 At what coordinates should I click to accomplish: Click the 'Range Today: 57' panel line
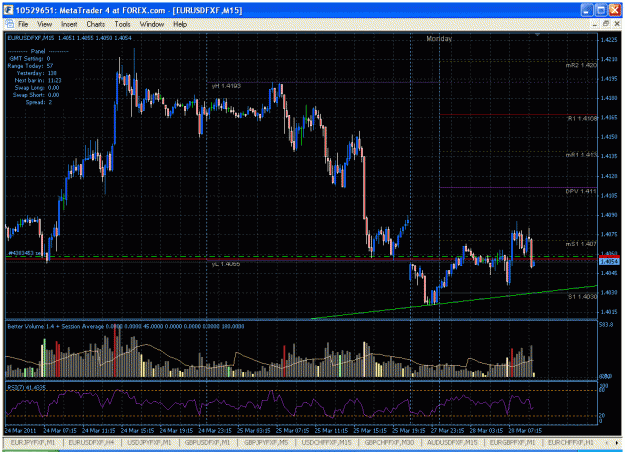[x=30, y=66]
